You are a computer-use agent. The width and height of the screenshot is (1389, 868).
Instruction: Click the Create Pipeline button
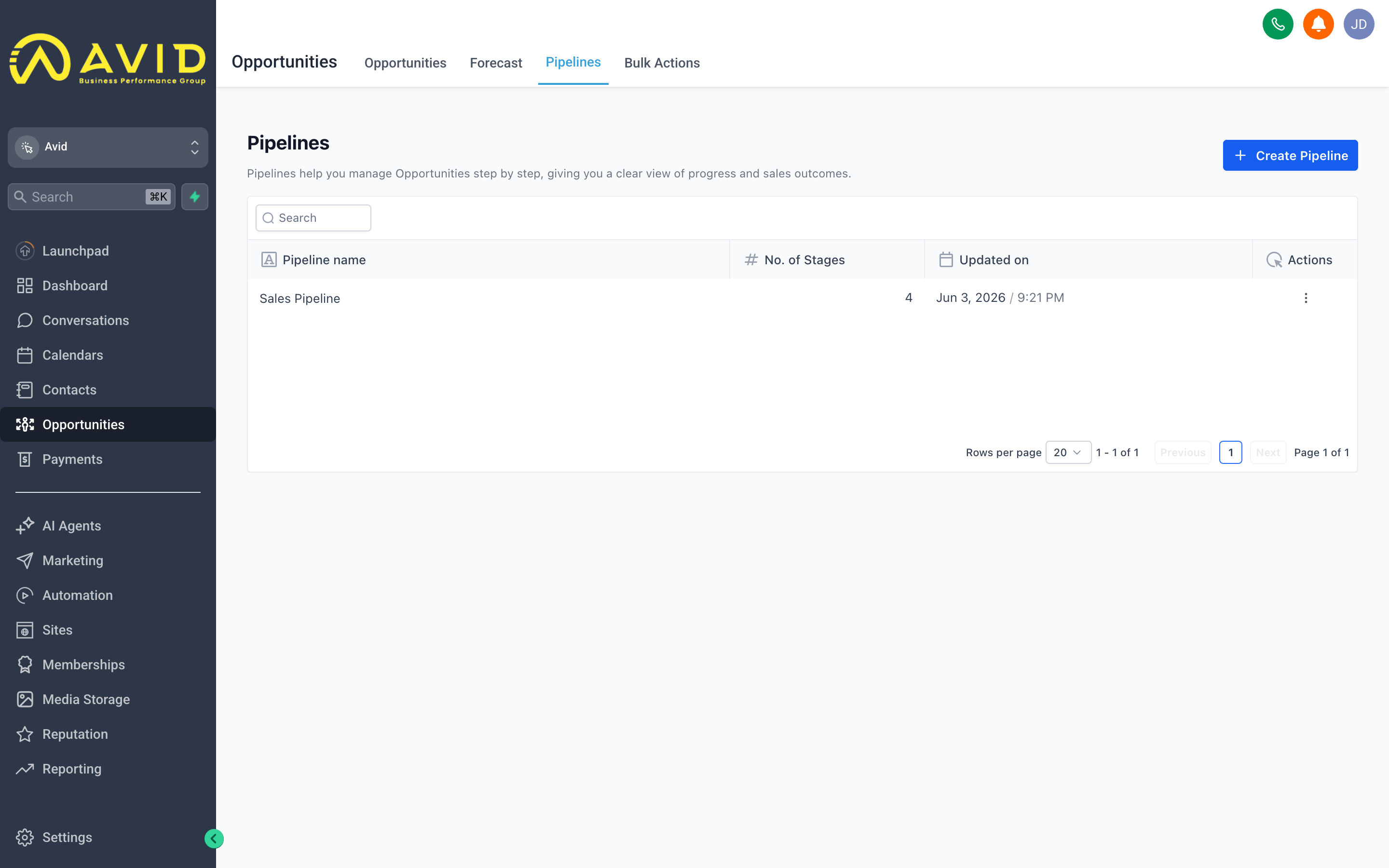1290,156
